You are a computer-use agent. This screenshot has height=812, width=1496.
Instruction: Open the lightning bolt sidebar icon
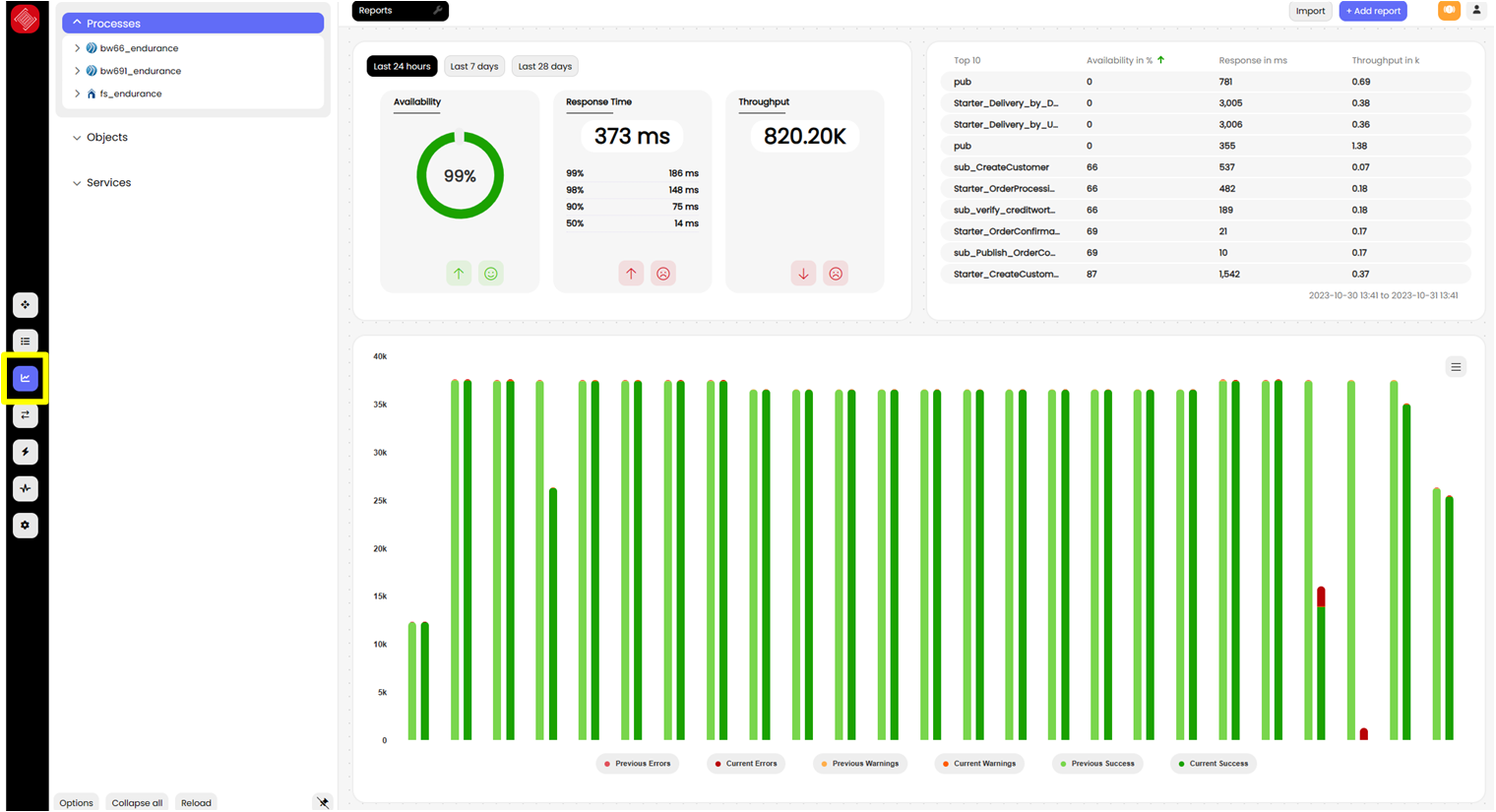26,452
